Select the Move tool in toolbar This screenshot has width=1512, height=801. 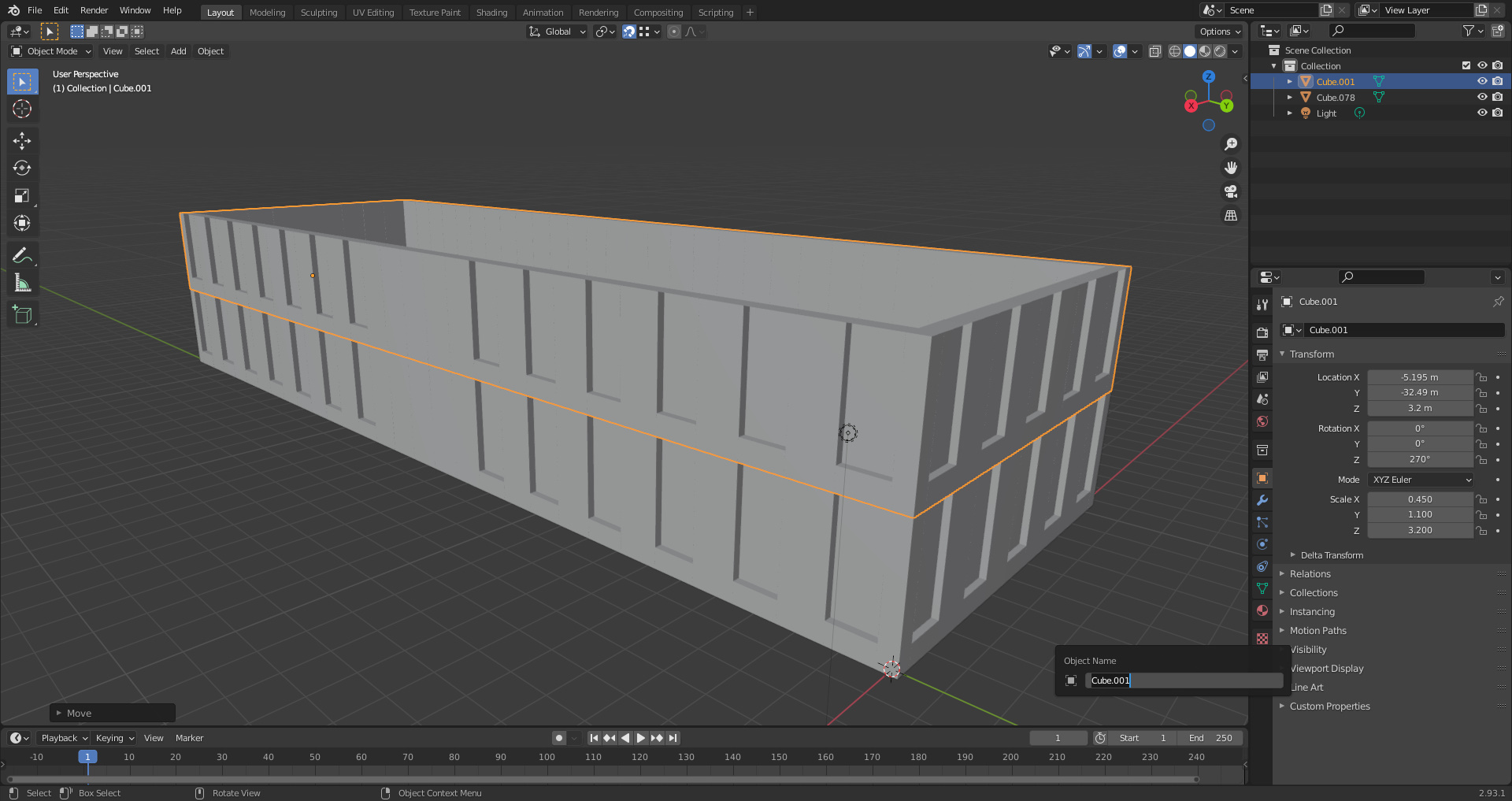pyautogui.click(x=22, y=141)
